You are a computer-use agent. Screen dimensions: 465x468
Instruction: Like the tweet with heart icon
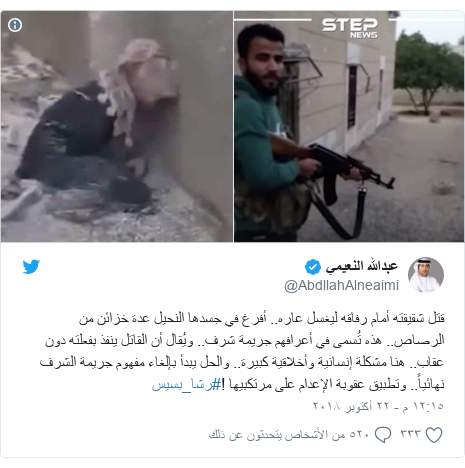(434, 435)
